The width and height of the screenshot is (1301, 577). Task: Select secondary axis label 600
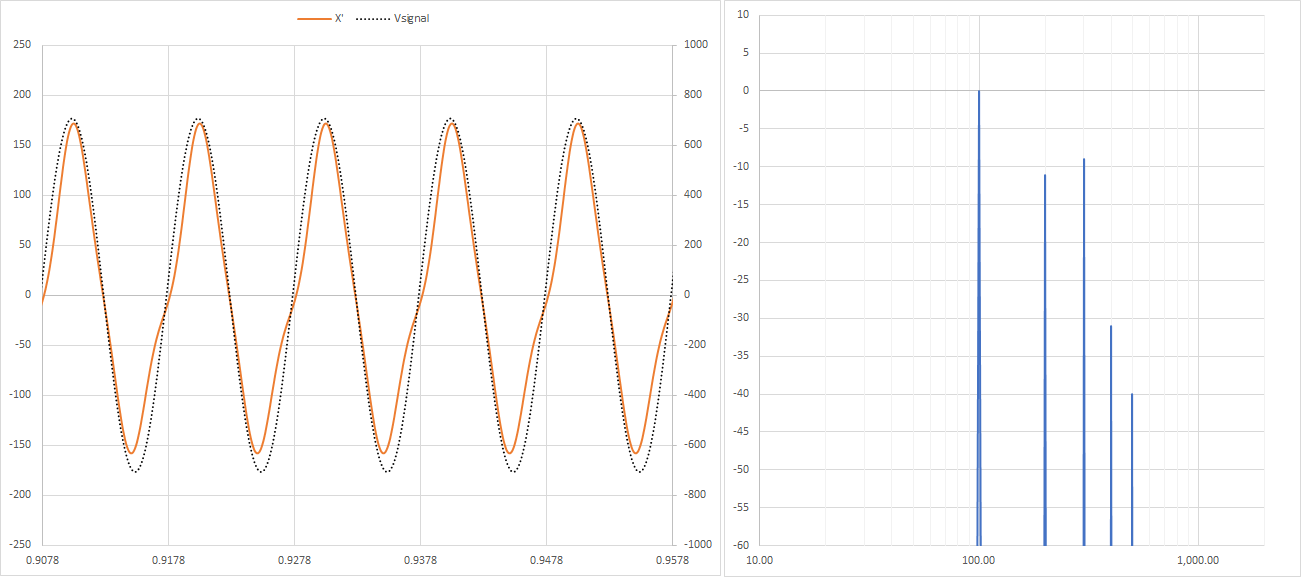pyautogui.click(x=693, y=145)
